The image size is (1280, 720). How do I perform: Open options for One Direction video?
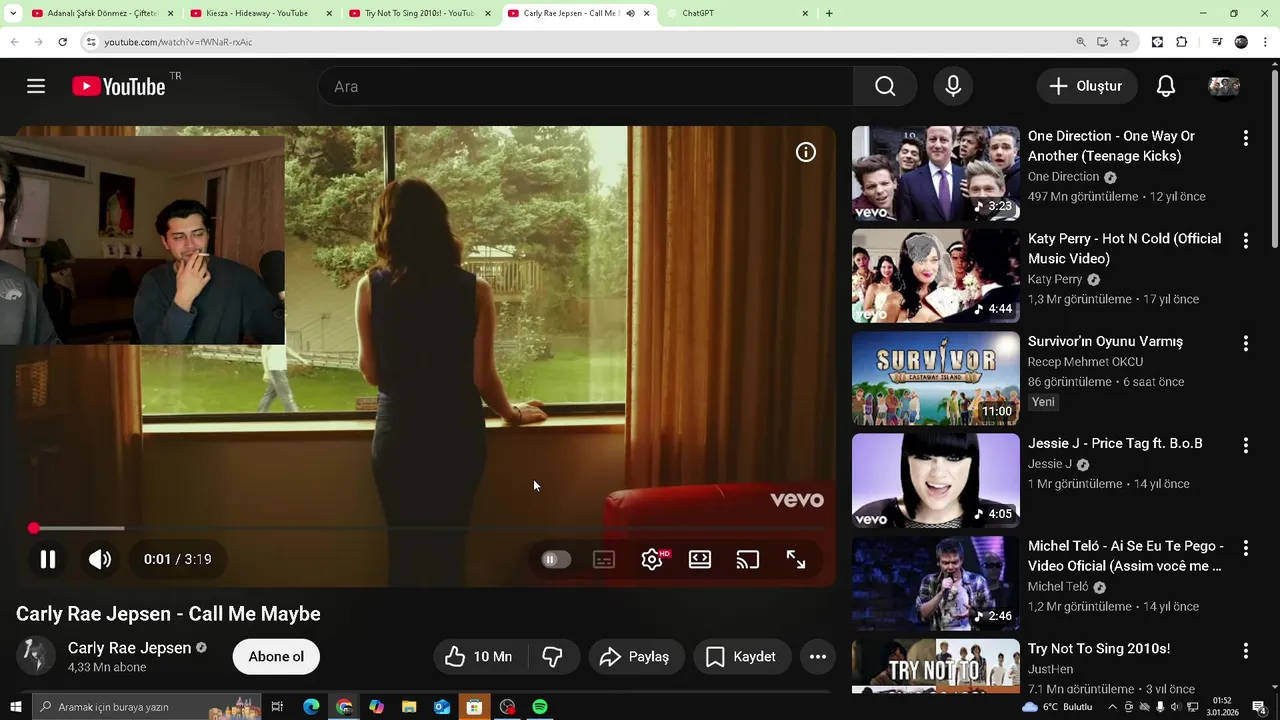pos(1246,139)
